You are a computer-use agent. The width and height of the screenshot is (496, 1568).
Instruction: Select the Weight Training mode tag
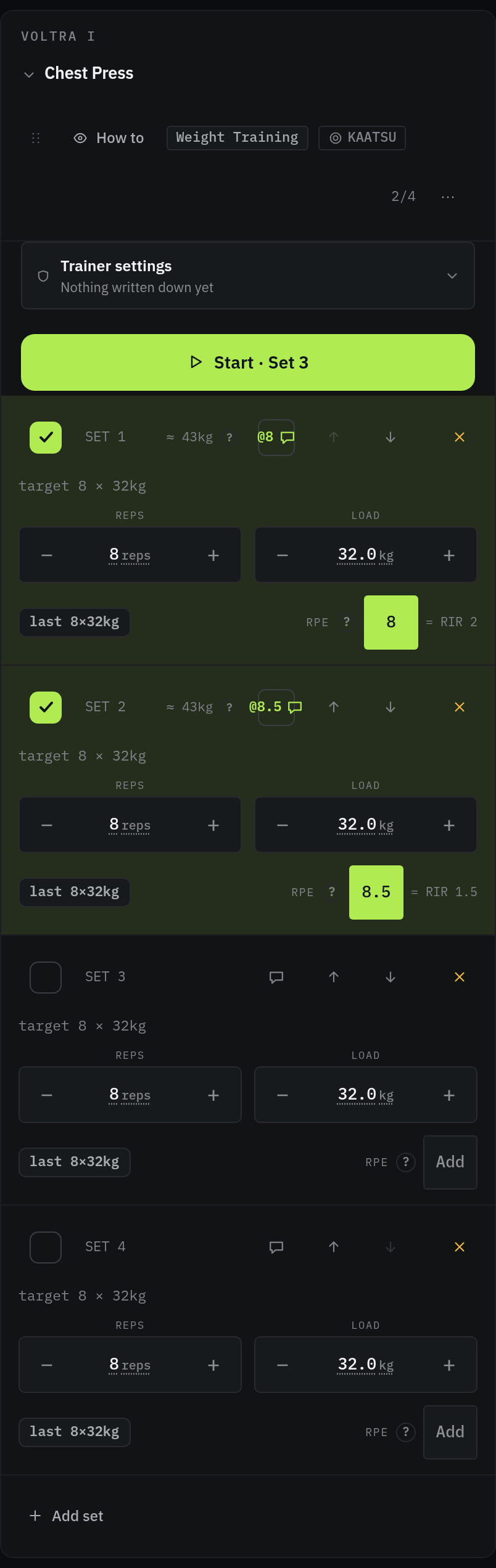tap(238, 137)
